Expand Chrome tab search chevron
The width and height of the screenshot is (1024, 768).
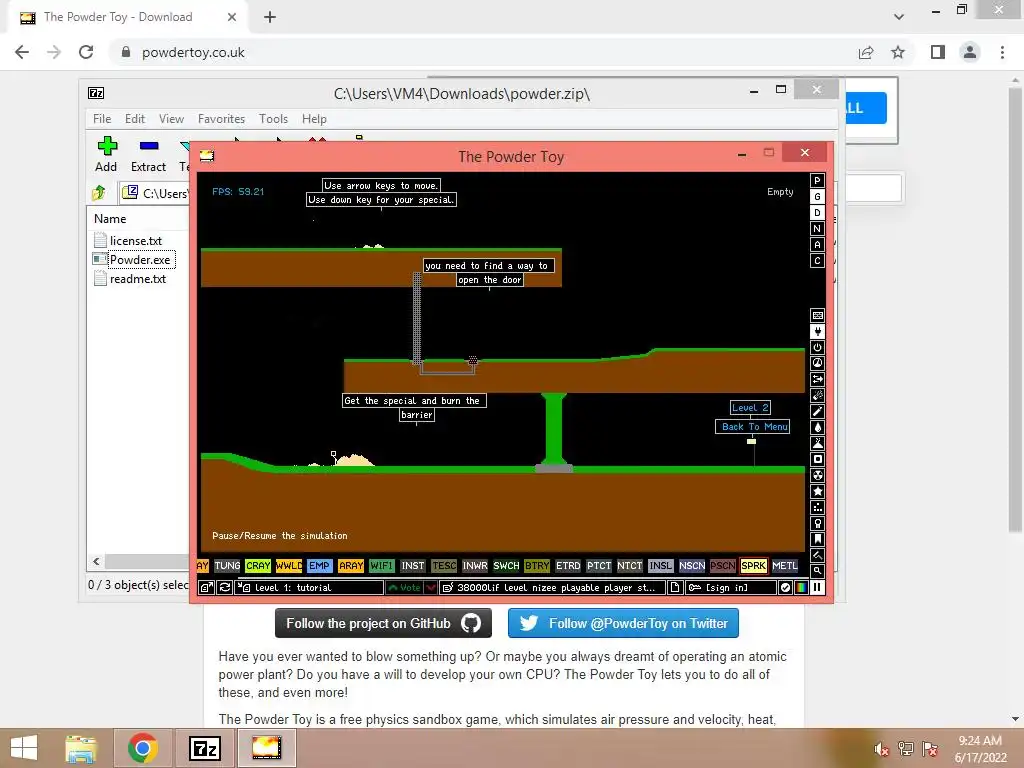[x=899, y=17]
